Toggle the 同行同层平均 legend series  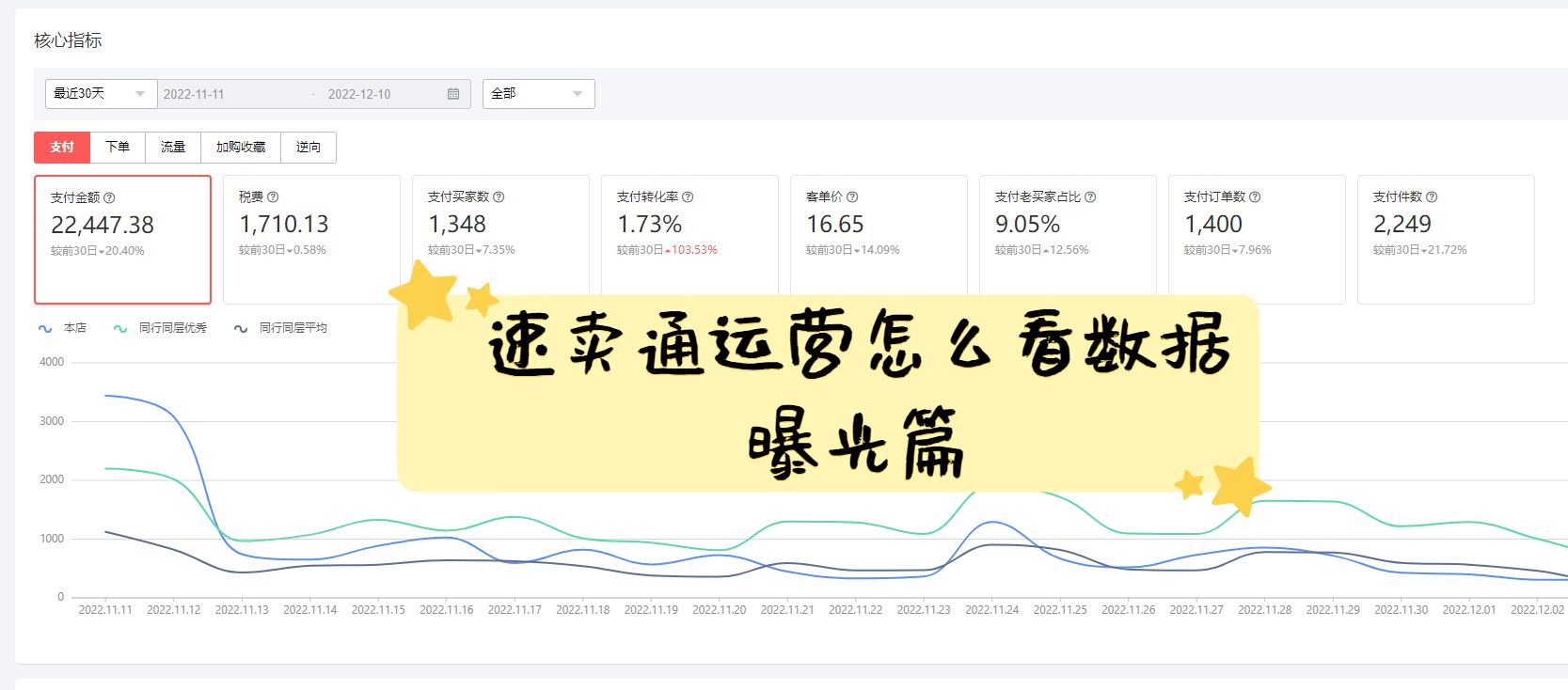280,328
